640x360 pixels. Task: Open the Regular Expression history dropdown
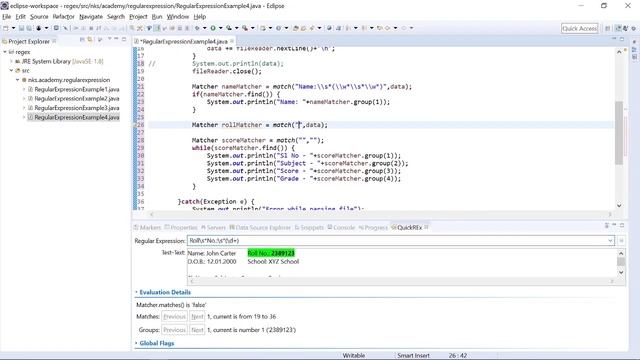610,241
